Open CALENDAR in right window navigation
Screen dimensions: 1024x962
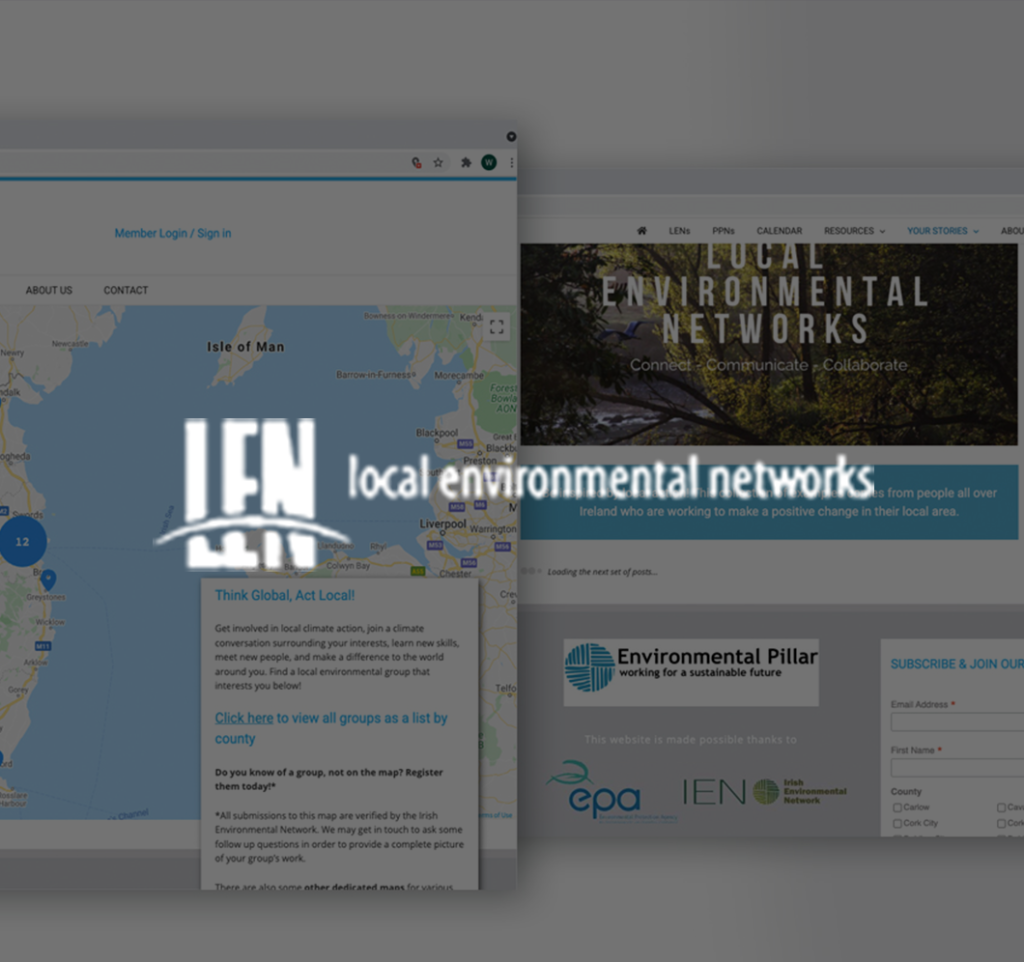(x=779, y=231)
